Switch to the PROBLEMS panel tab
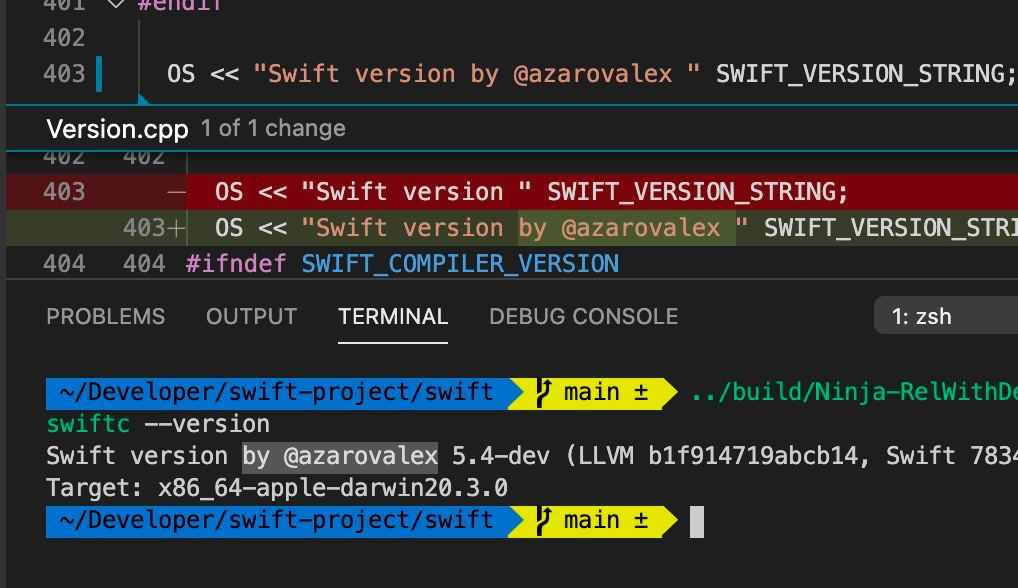Viewport: 1018px width, 588px height. coord(106,316)
